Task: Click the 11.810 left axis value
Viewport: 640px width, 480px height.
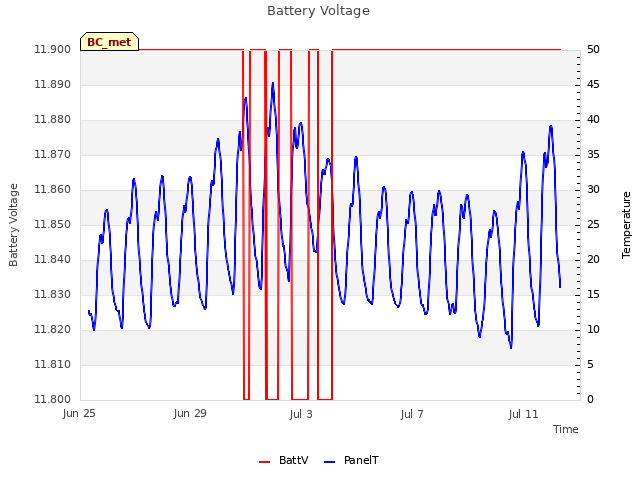Action: pos(52,365)
